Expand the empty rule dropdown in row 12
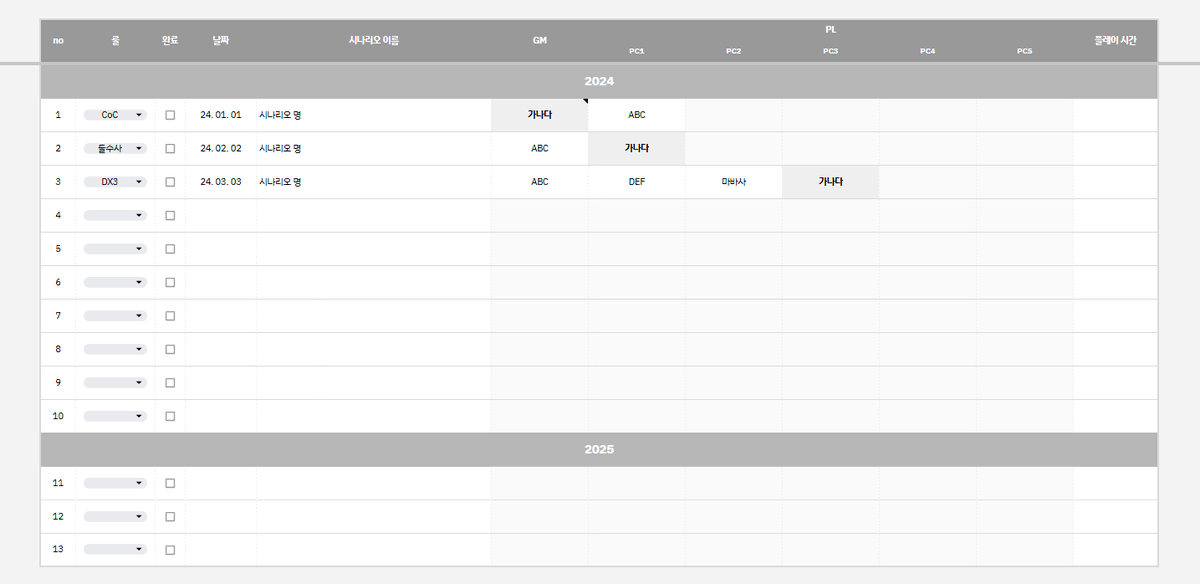 tap(115, 517)
